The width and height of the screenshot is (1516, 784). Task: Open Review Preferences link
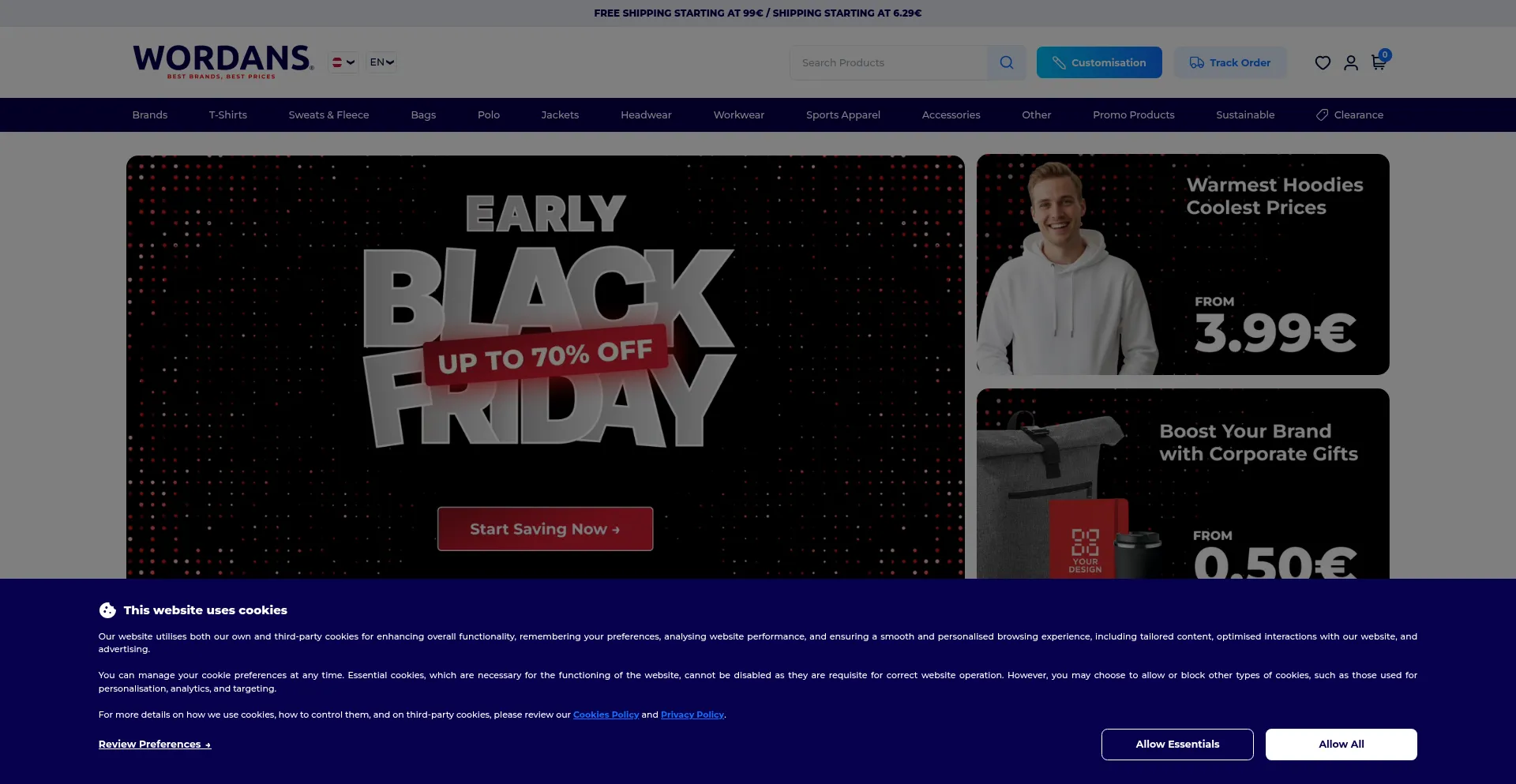(155, 745)
